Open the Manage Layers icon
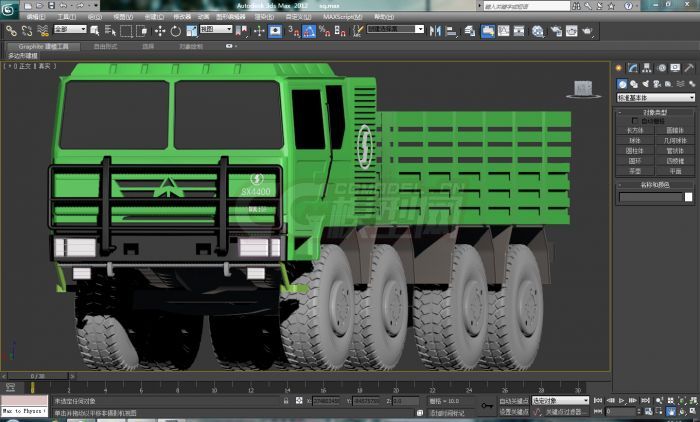 [470, 31]
